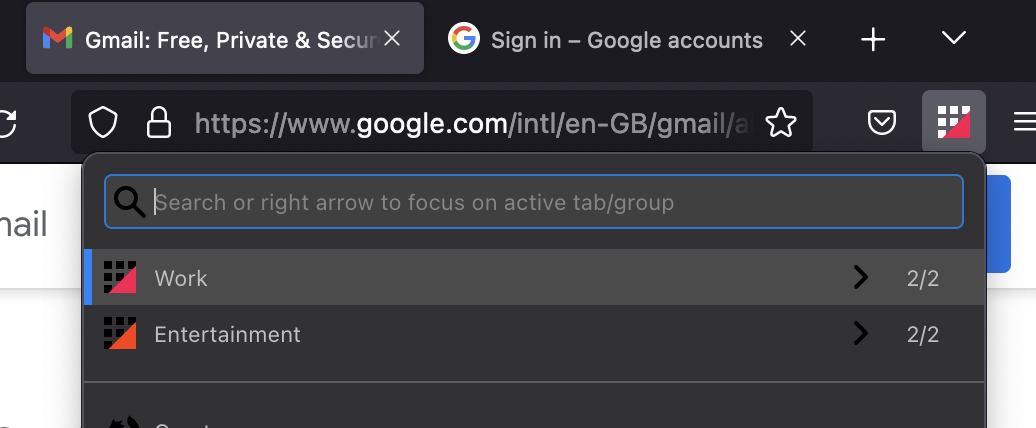
Task: Click the Work group's grid icon
Action: [x=120, y=278]
